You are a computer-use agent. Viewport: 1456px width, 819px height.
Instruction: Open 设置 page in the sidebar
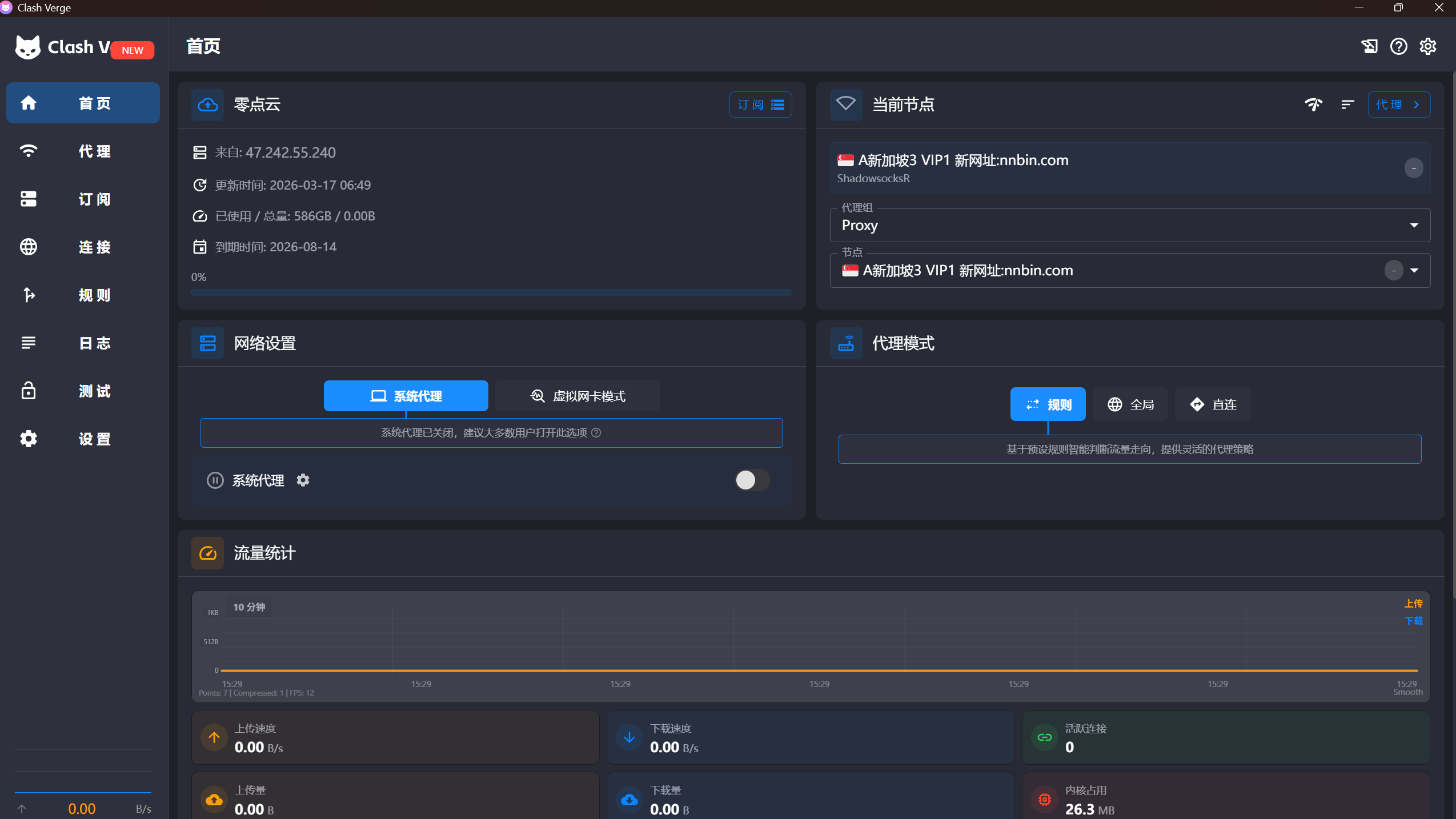pos(83,439)
